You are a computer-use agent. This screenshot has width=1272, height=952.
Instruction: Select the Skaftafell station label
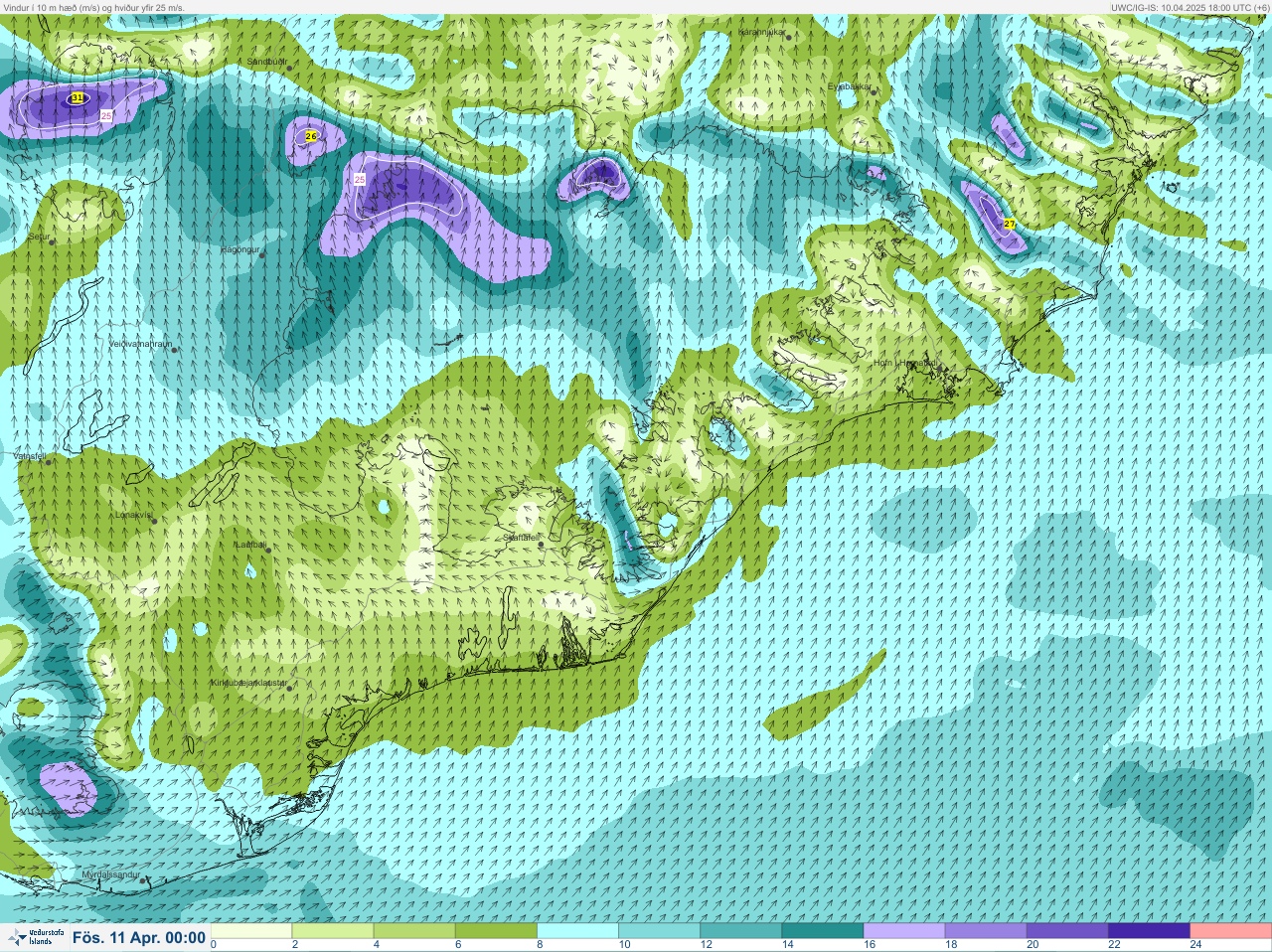click(521, 538)
